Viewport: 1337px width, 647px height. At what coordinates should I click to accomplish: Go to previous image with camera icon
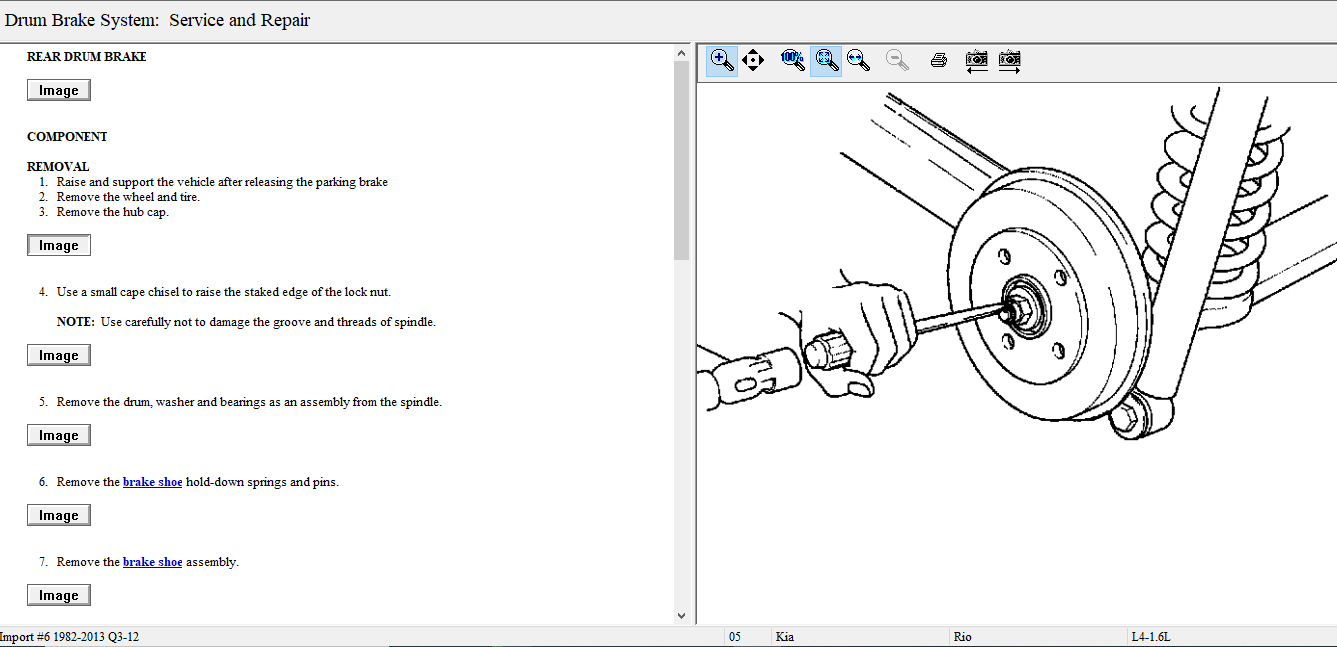(976, 60)
